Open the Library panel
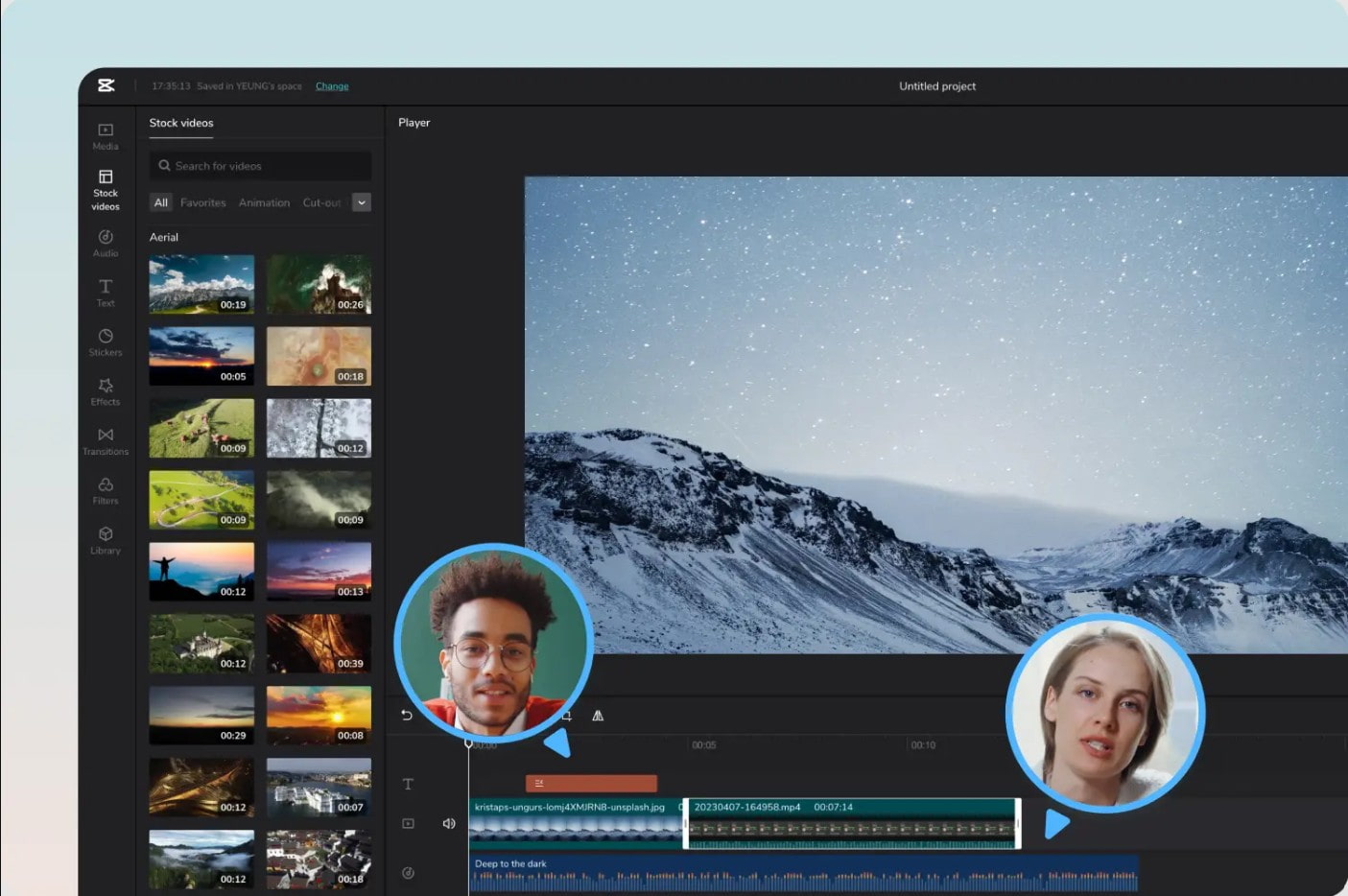Viewport: 1348px width, 896px height. 106,540
